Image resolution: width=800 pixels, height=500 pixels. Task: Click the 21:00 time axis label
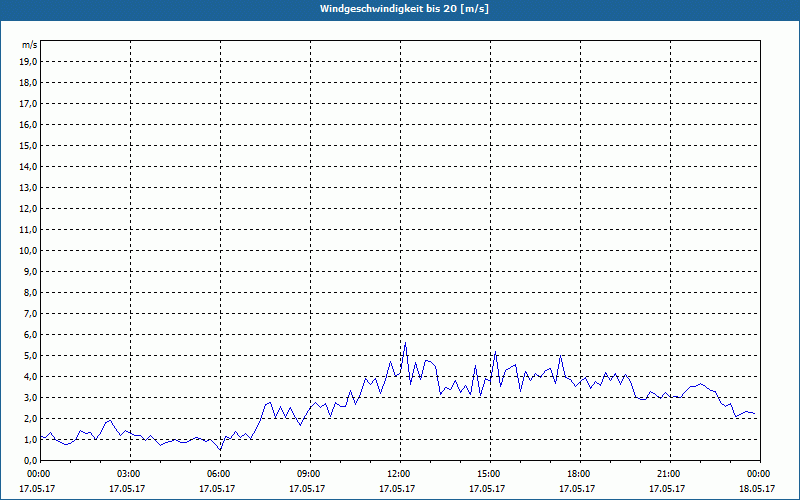coord(669,474)
